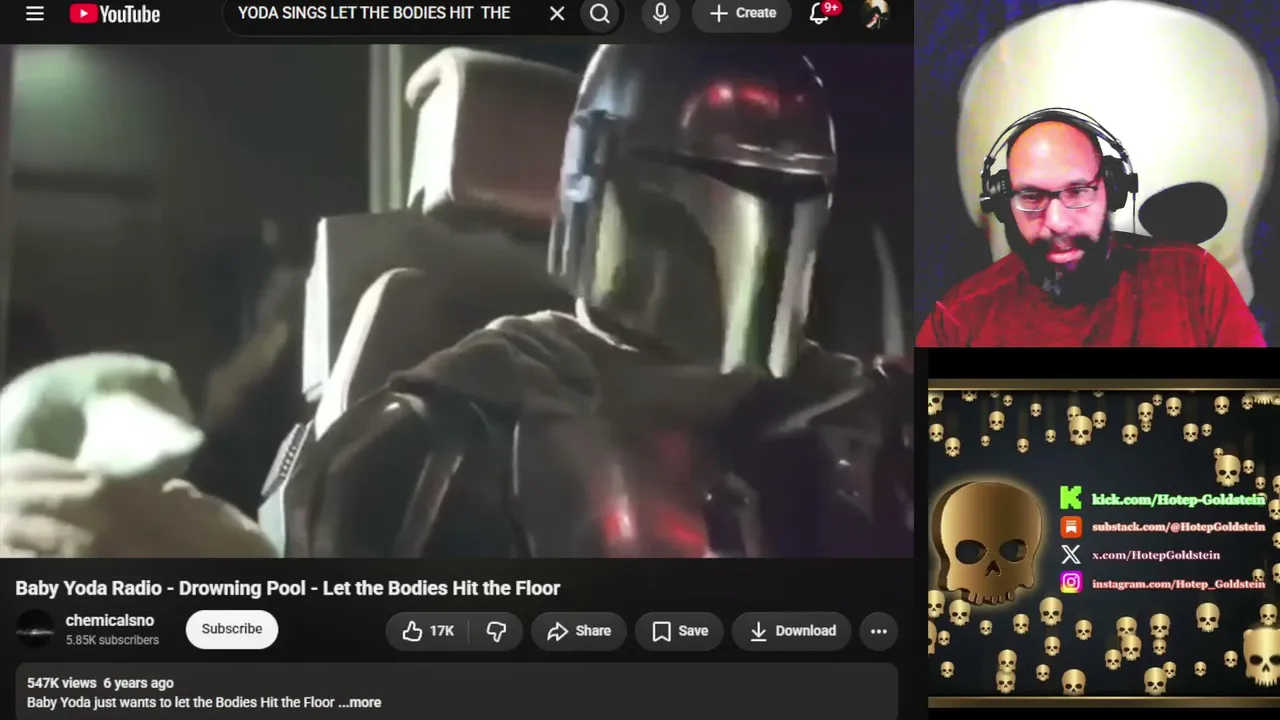Click the 'Baby Yoda just wants' description text
This screenshot has height=720, width=1280.
point(181,702)
